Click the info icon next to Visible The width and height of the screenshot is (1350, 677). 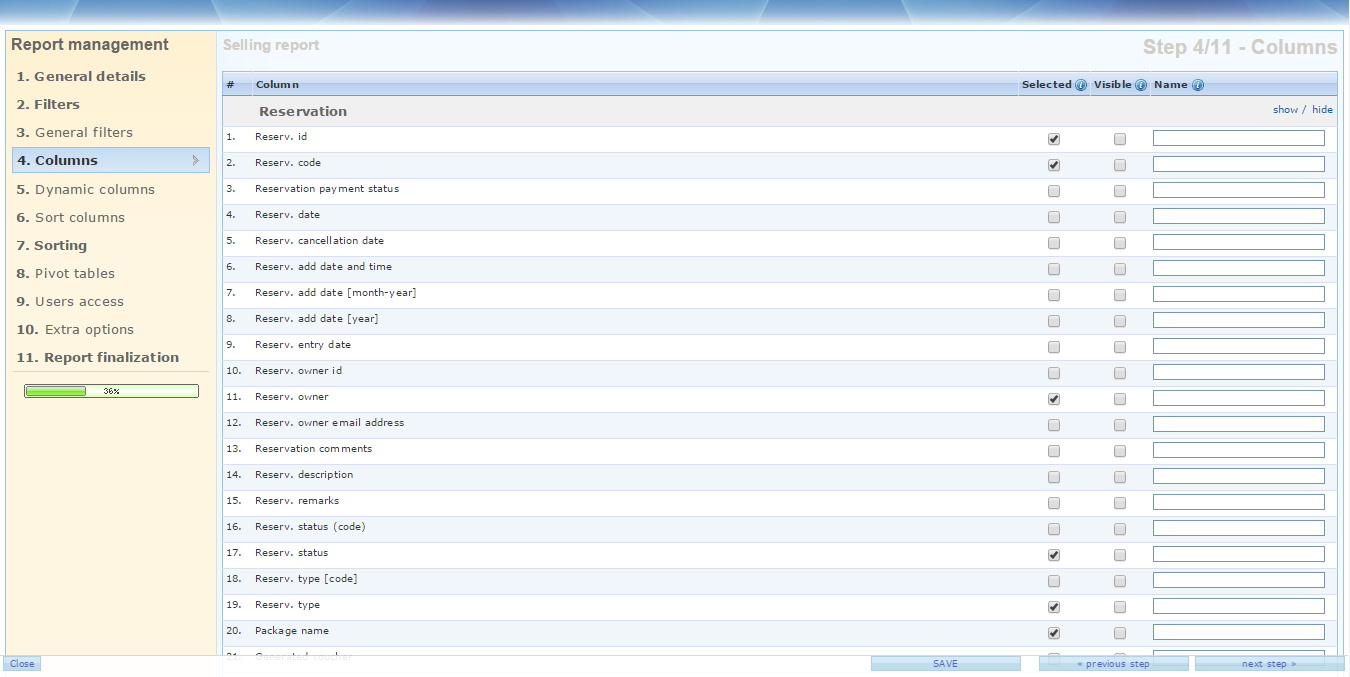(x=1141, y=85)
